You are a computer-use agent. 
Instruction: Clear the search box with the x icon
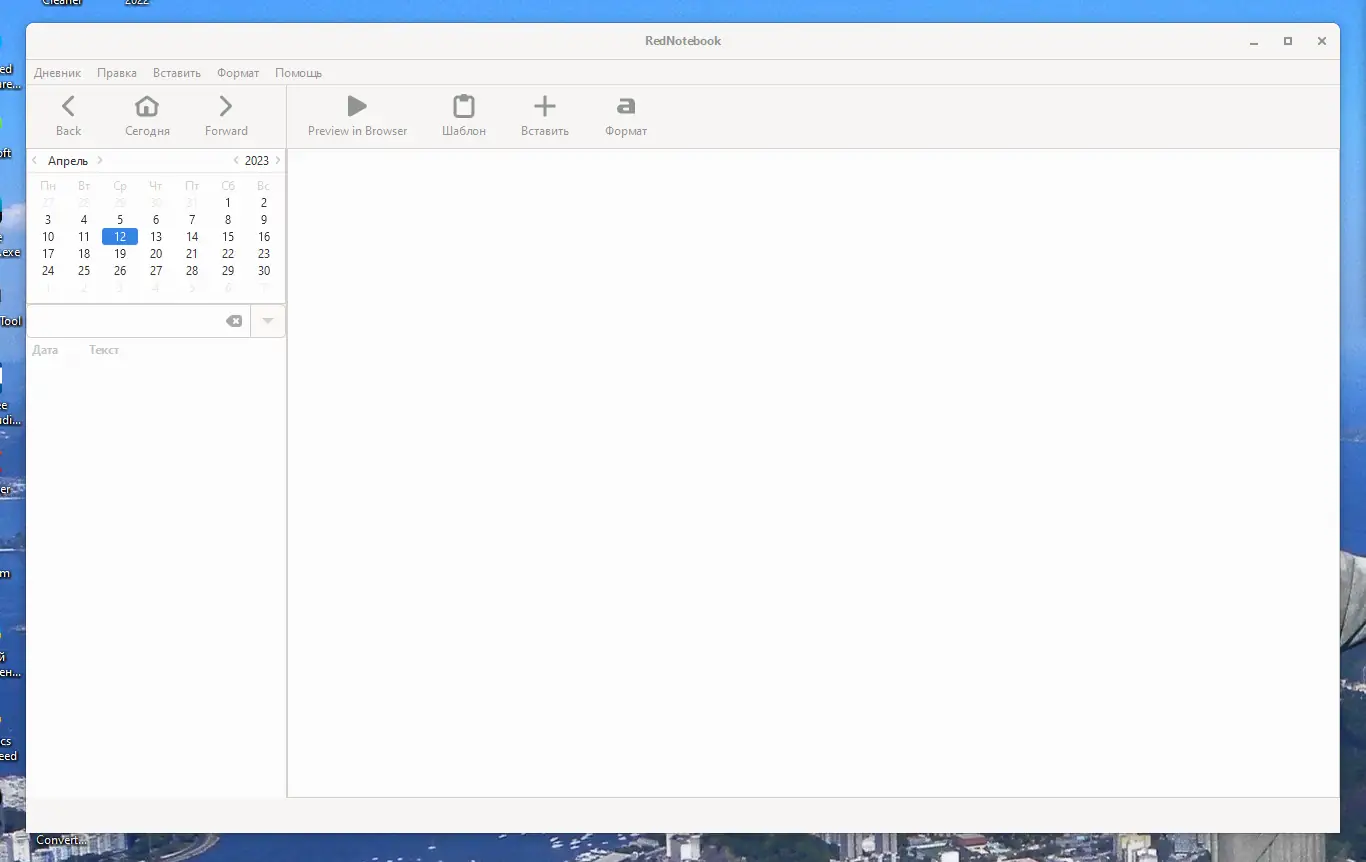[234, 320]
